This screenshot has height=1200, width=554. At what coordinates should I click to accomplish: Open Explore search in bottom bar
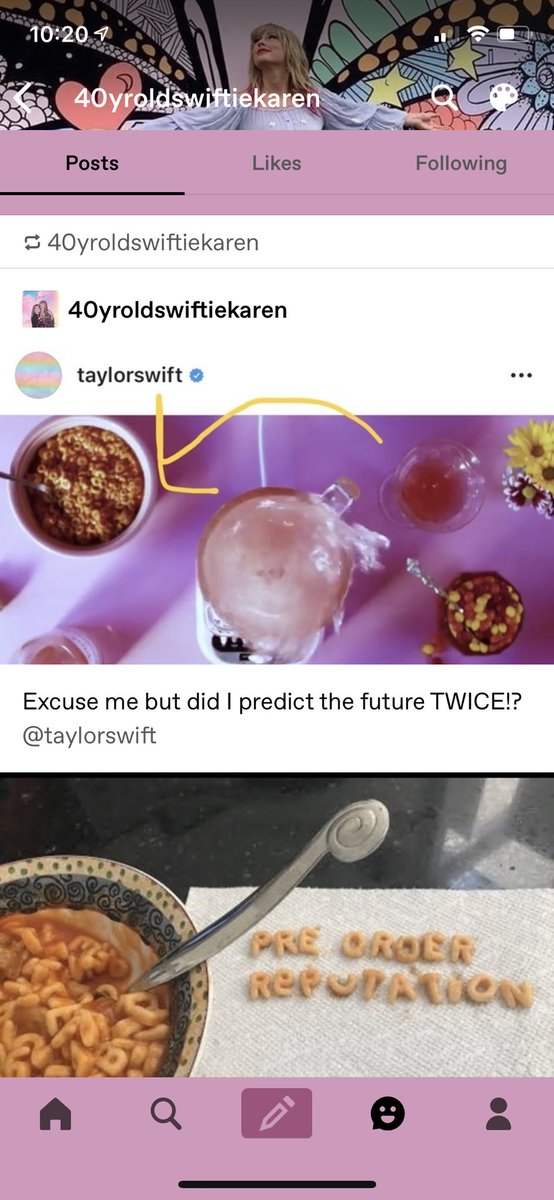[166, 1113]
